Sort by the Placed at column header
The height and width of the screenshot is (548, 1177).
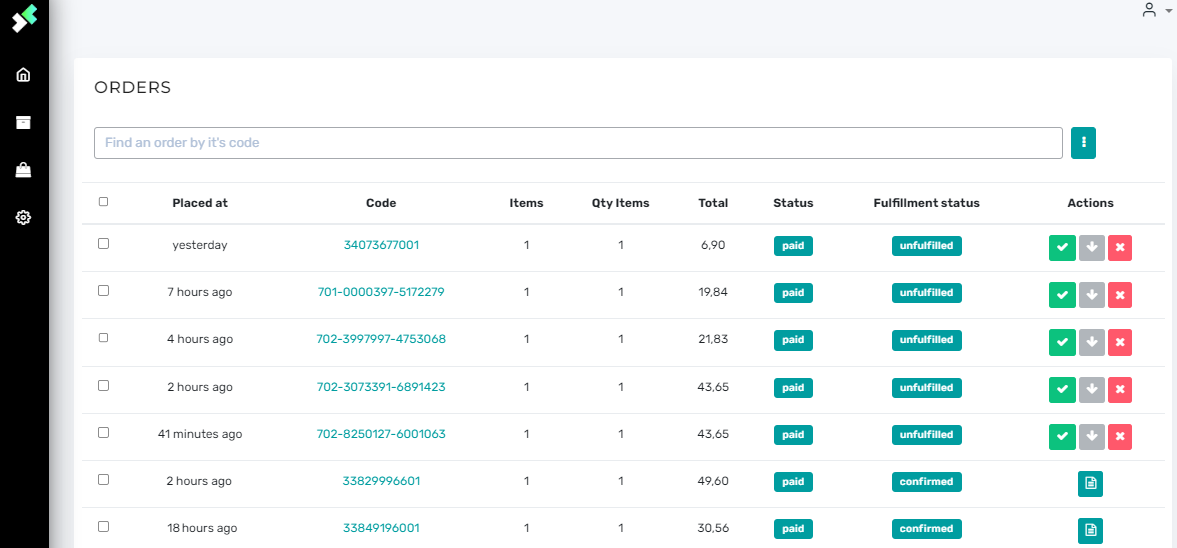coord(200,203)
